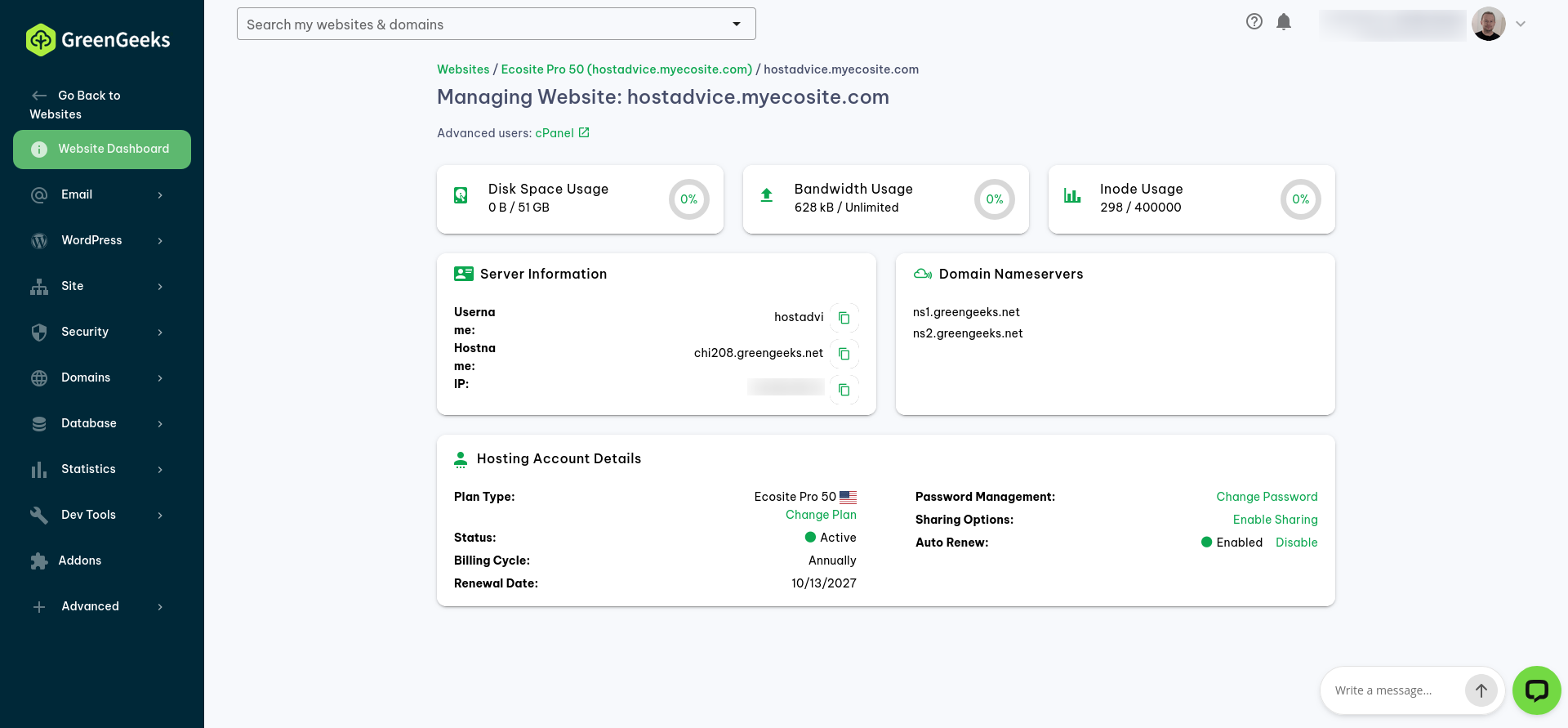The height and width of the screenshot is (728, 1568).
Task: Expand the WordPress sidebar menu
Action: 102,240
